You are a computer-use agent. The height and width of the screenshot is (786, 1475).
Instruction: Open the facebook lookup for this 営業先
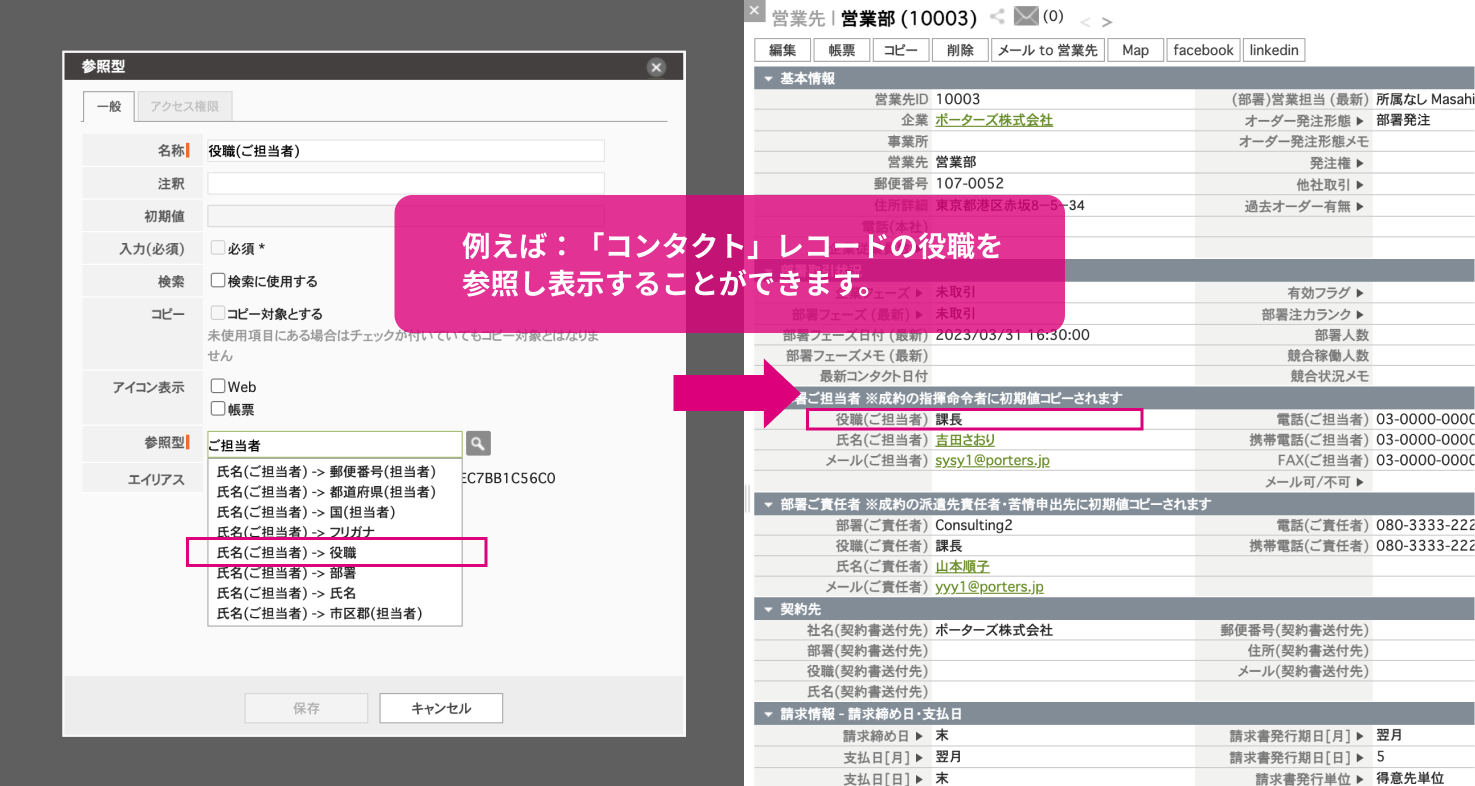[x=1203, y=49]
